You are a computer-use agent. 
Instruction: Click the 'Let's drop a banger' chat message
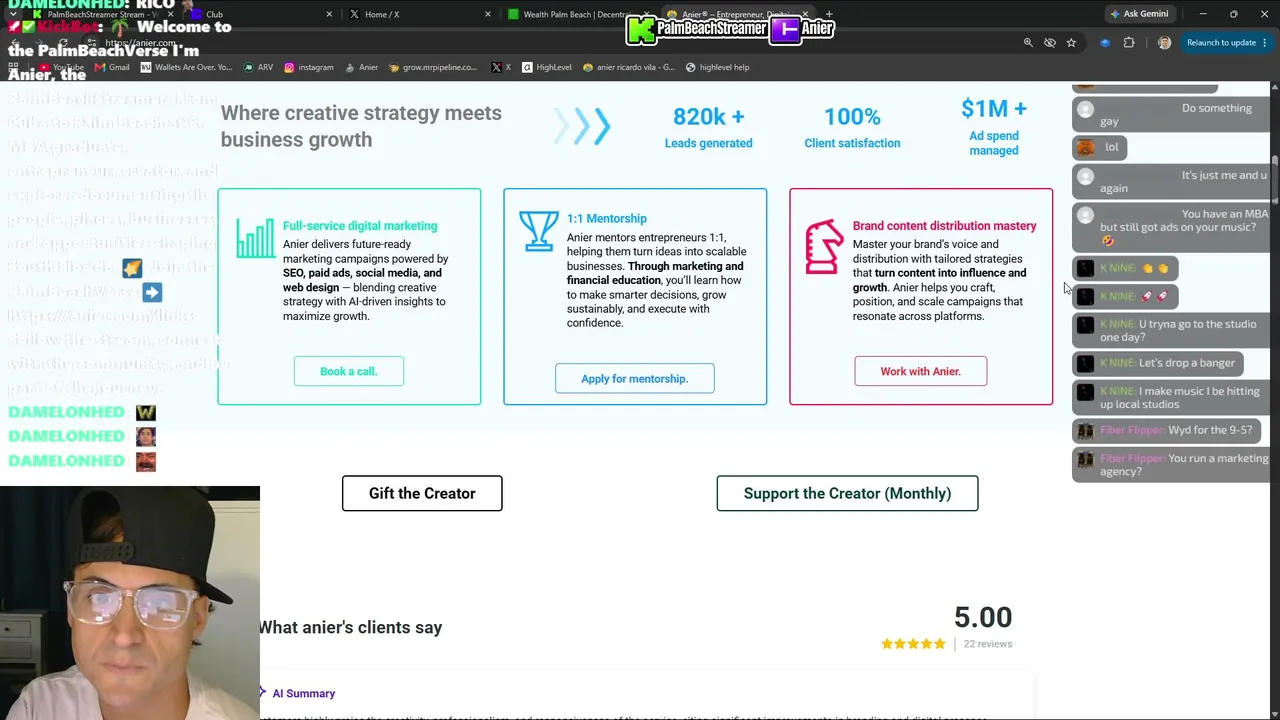pyautogui.click(x=1158, y=363)
